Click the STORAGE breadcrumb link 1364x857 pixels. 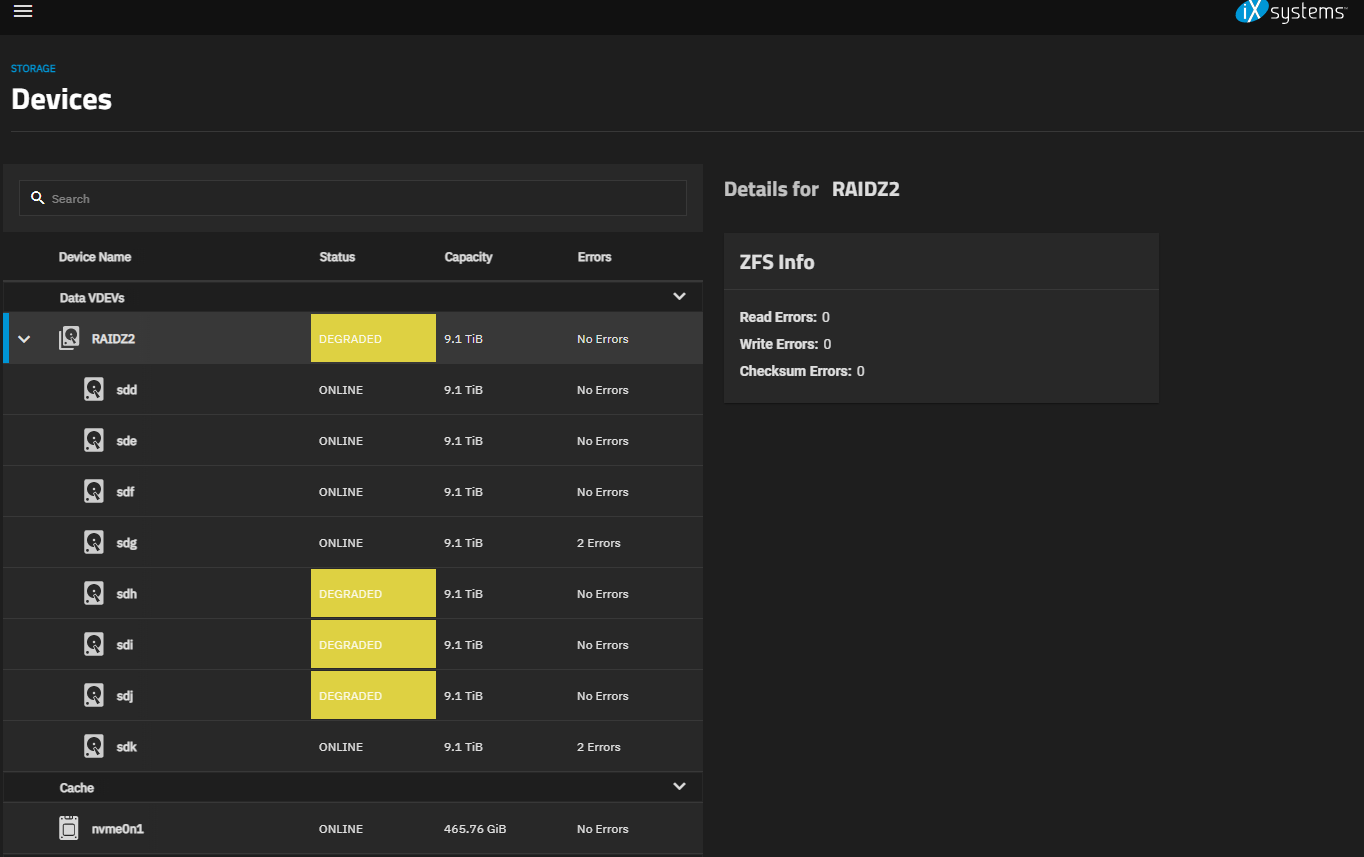[33, 69]
